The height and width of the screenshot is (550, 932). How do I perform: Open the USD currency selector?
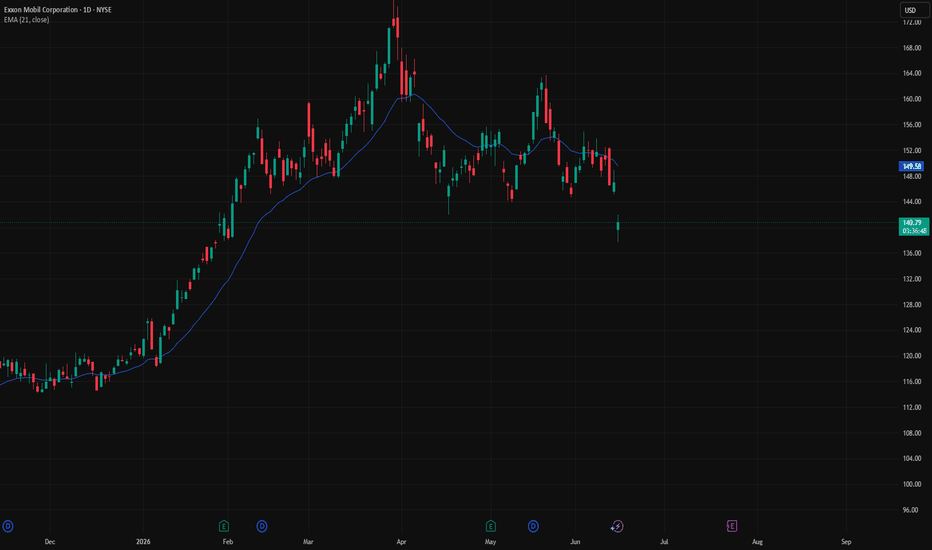[x=914, y=10]
